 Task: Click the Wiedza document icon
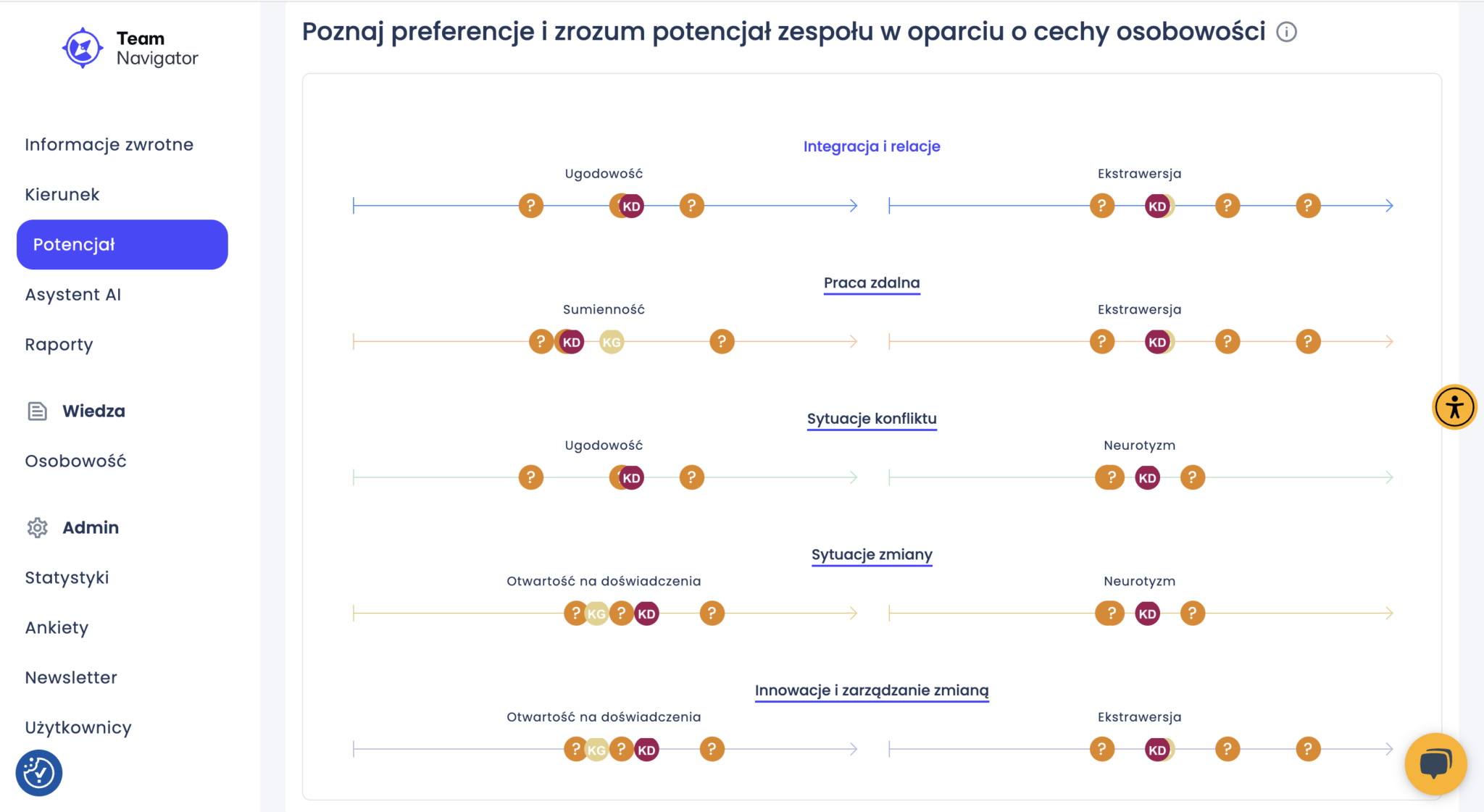coord(37,411)
